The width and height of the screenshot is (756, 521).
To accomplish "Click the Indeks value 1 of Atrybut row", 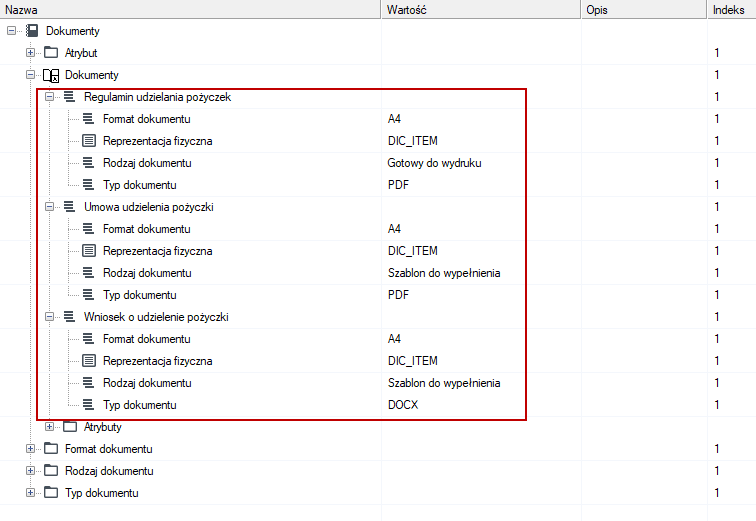I will coord(716,53).
